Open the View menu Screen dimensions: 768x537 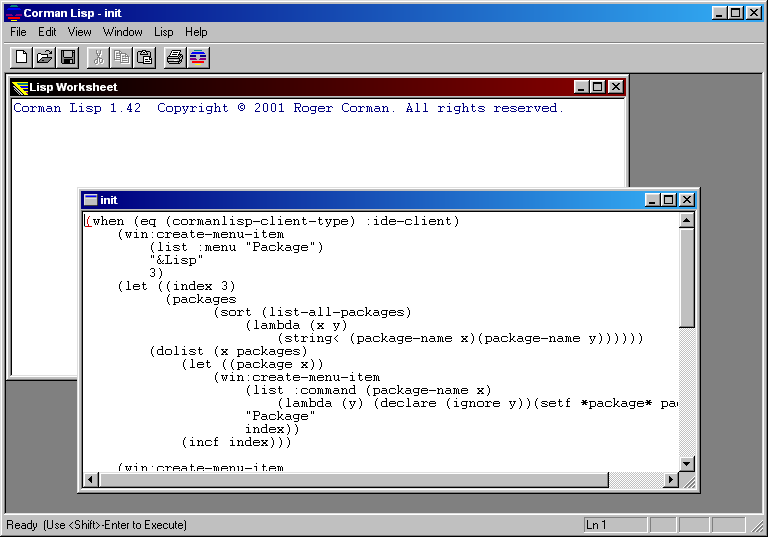[79, 32]
